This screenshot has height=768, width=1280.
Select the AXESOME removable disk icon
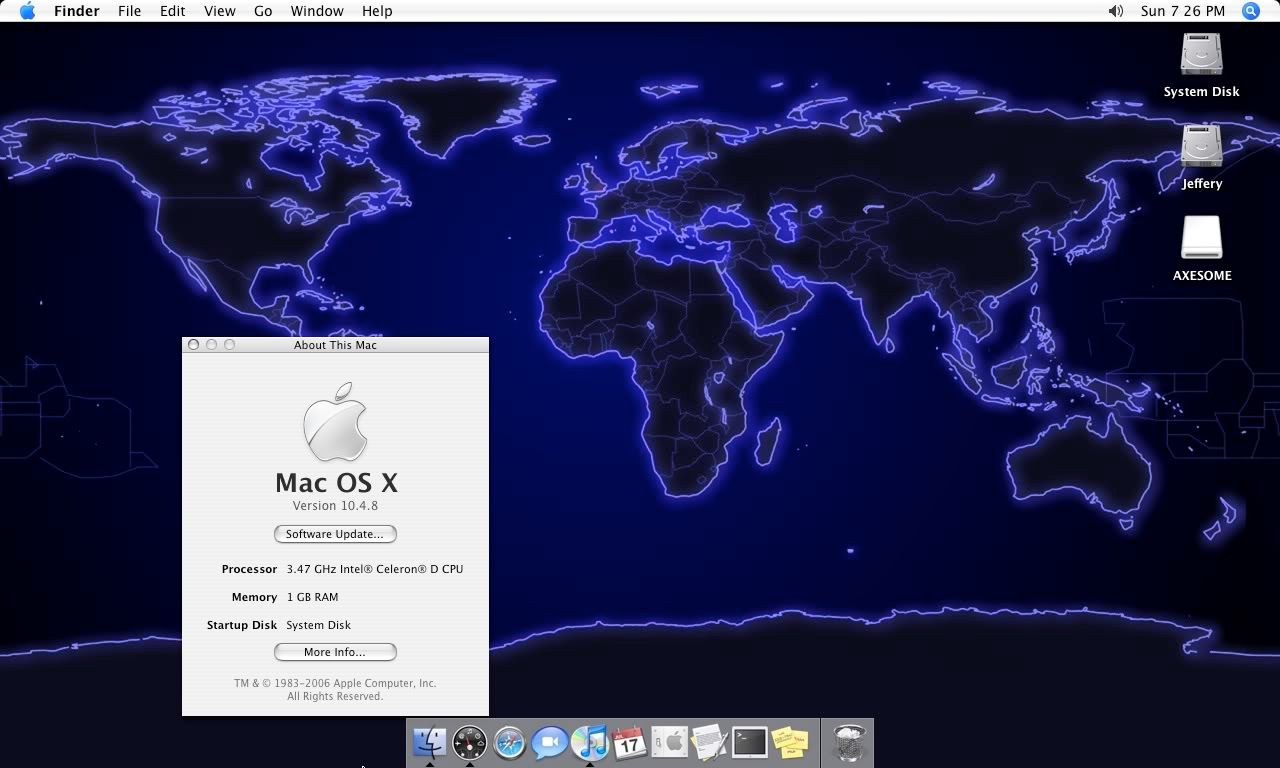[1201, 239]
